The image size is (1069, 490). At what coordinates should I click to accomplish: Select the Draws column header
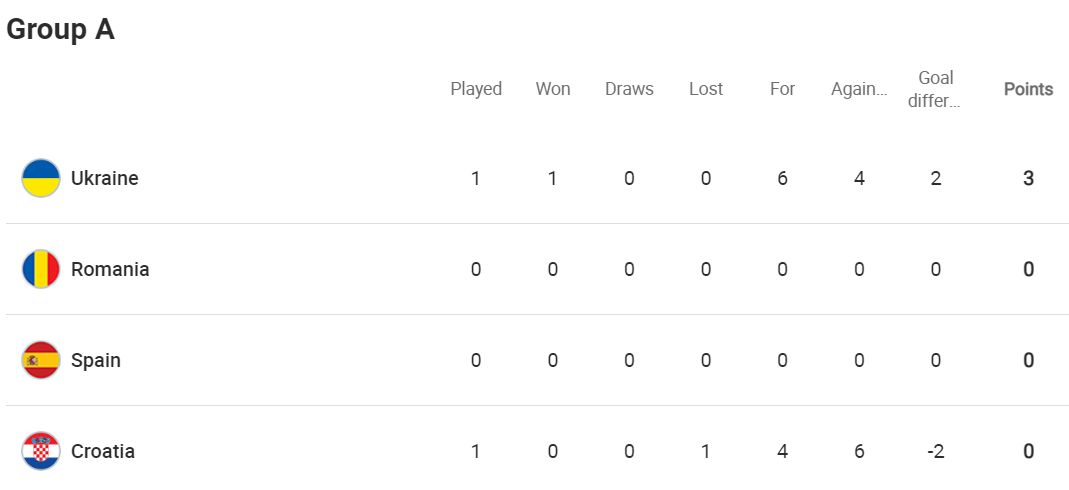[x=629, y=89]
